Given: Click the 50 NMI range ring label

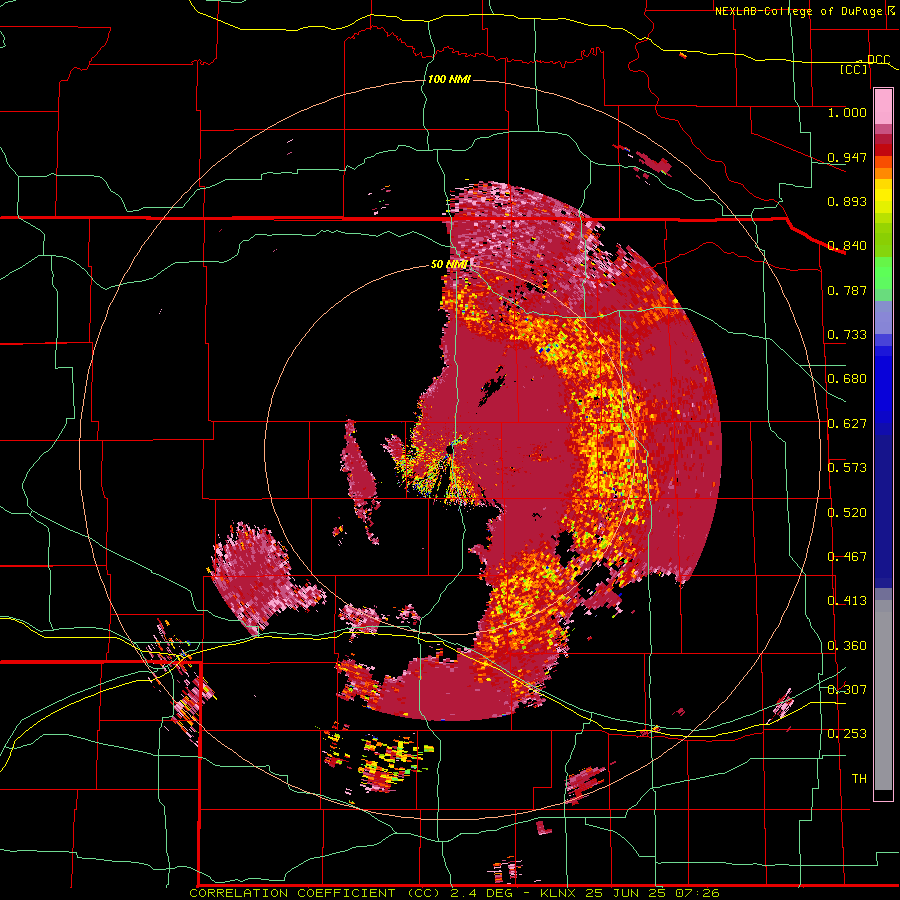Looking at the screenshot, I should (x=449, y=264).
